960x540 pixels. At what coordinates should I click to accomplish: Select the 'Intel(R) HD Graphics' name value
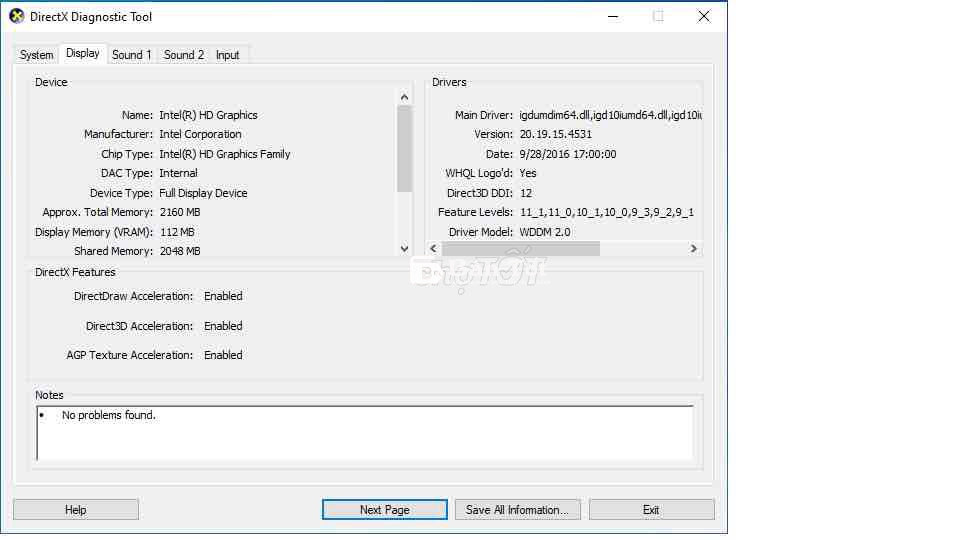point(208,115)
